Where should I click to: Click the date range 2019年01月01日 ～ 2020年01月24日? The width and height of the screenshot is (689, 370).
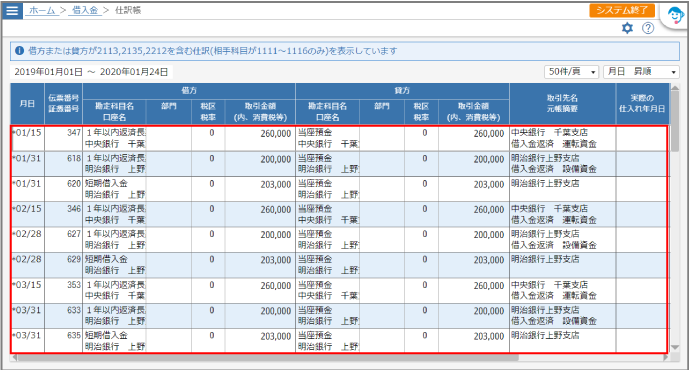pyautogui.click(x=91, y=72)
